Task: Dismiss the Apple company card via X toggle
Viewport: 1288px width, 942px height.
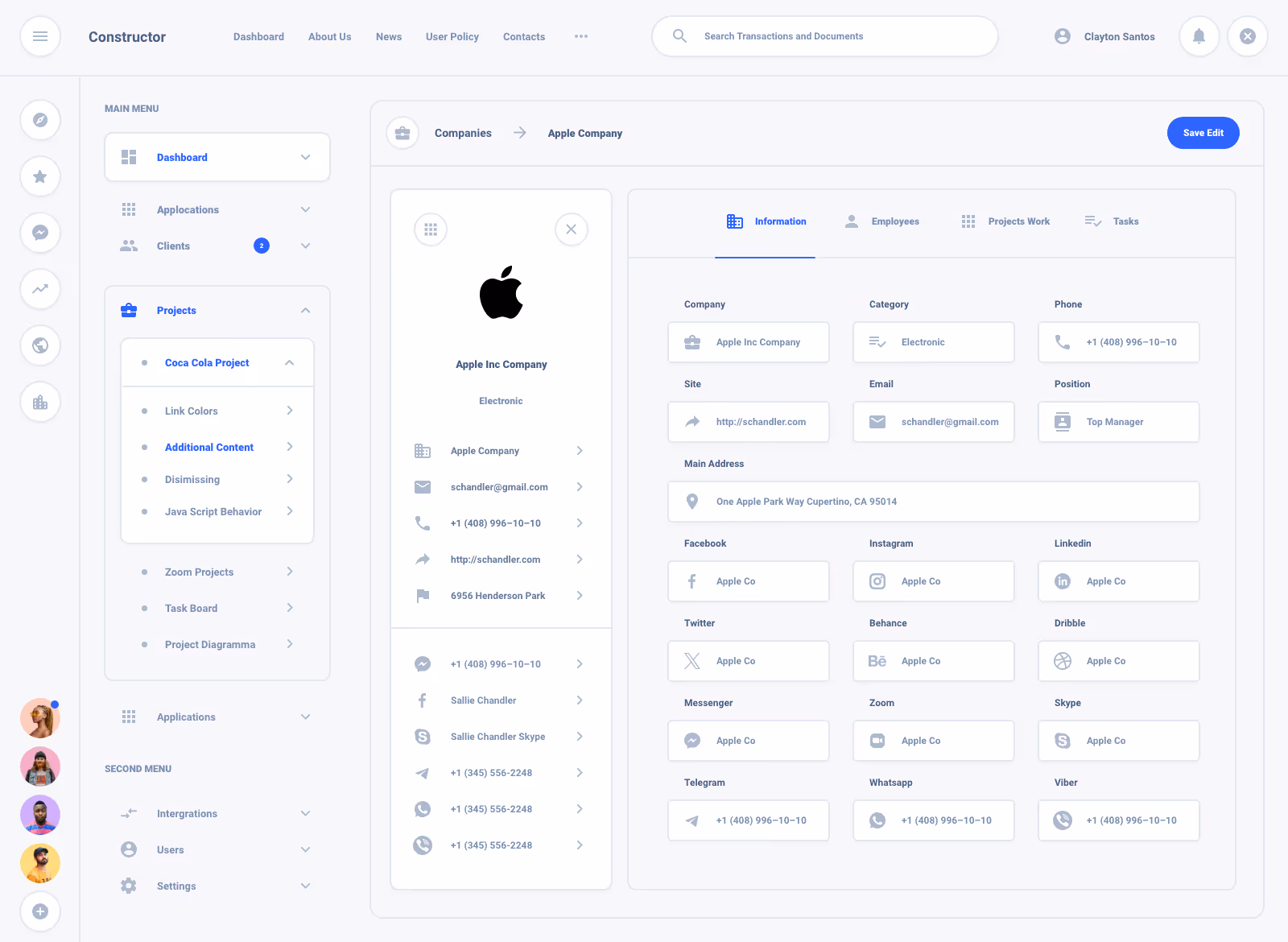Action: pos(572,229)
